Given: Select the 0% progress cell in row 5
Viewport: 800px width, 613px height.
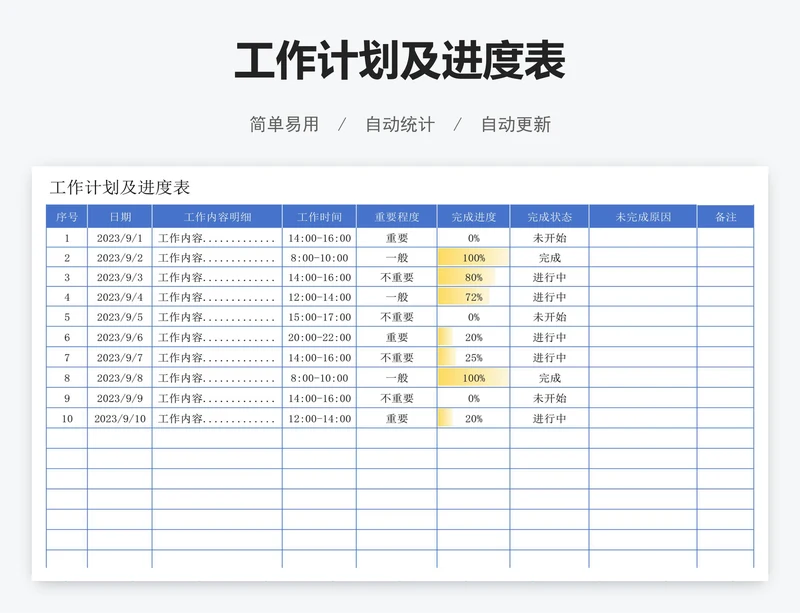Looking at the screenshot, I should click(x=473, y=317).
